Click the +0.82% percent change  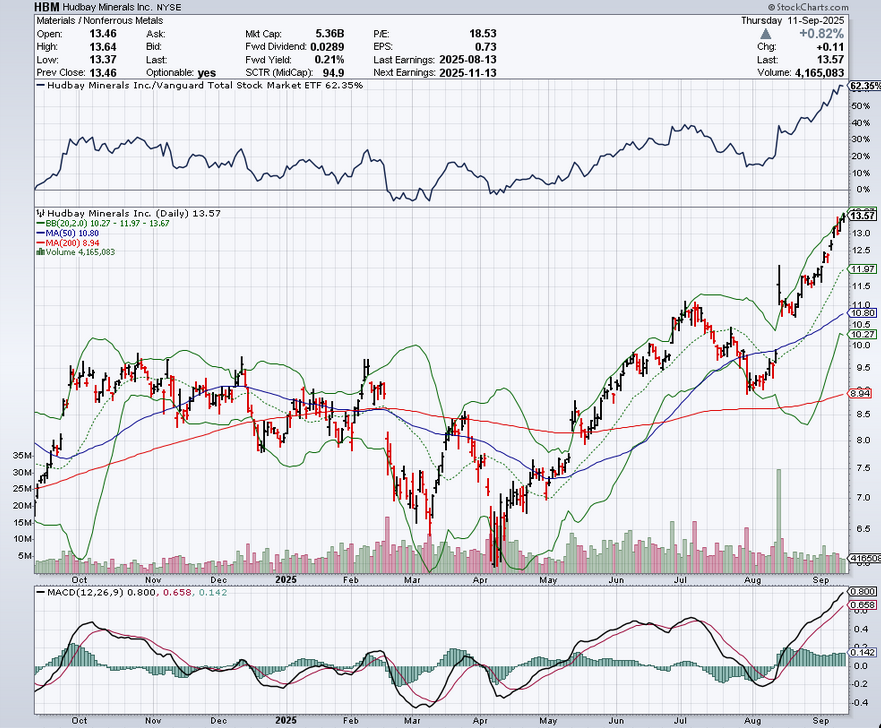click(x=821, y=34)
